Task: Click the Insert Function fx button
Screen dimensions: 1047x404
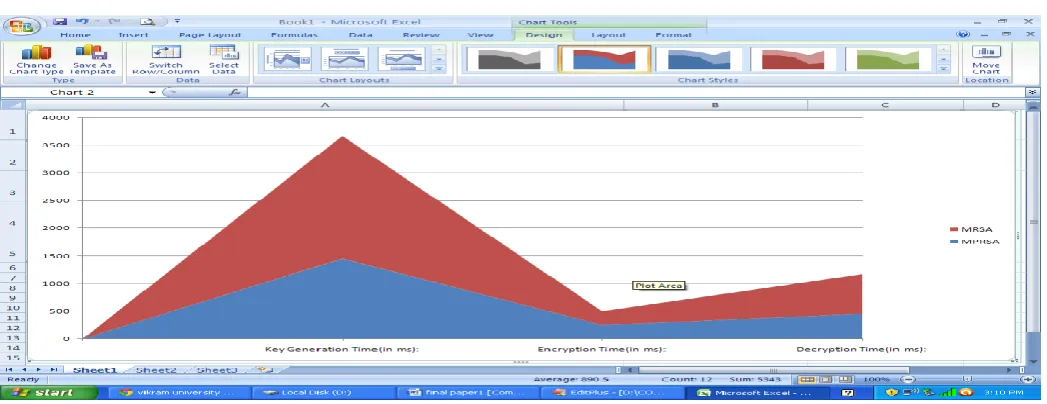Action: pos(234,92)
